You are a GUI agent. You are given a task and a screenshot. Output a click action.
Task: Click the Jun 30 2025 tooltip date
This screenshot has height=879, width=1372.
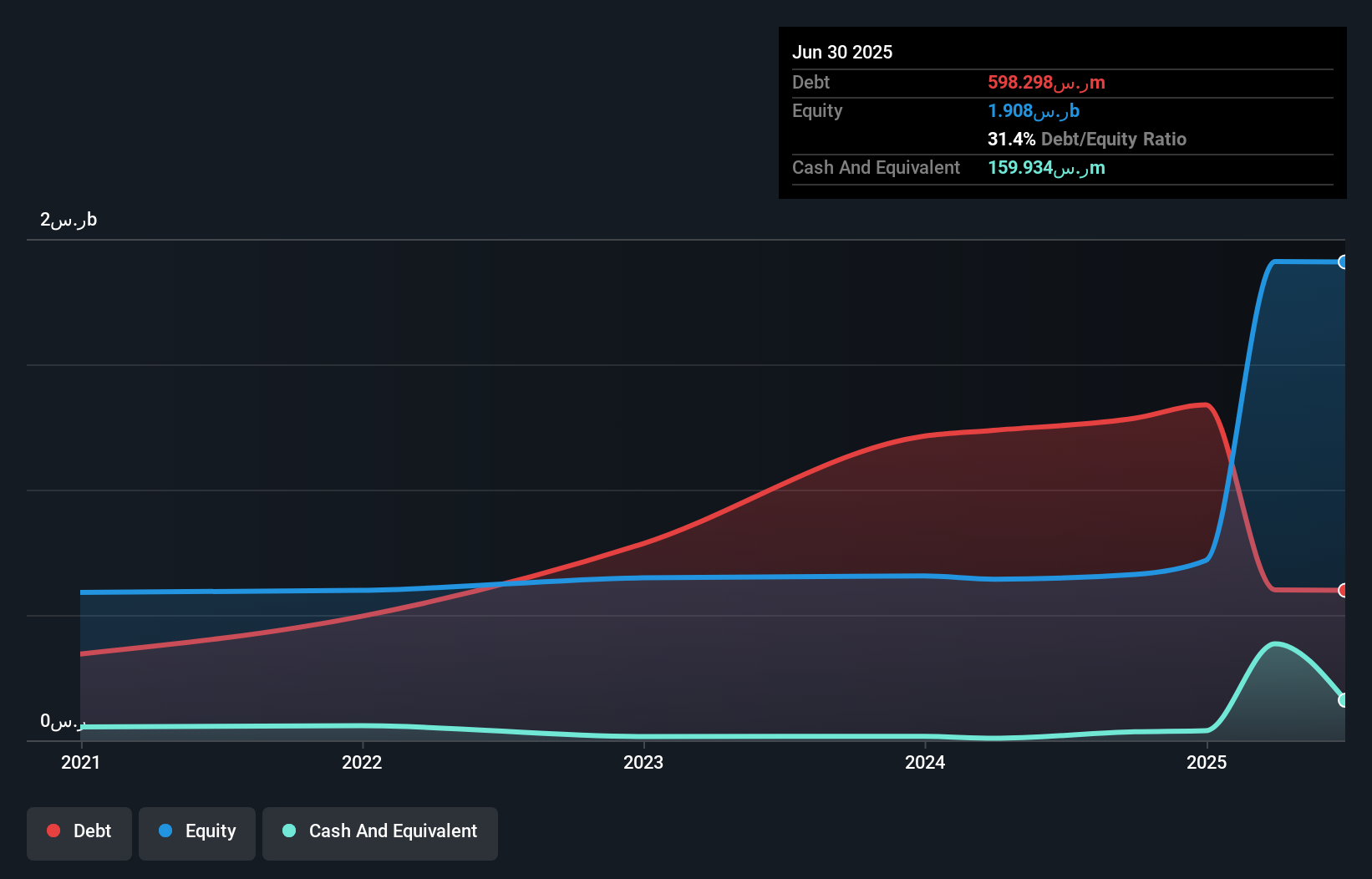click(x=842, y=52)
